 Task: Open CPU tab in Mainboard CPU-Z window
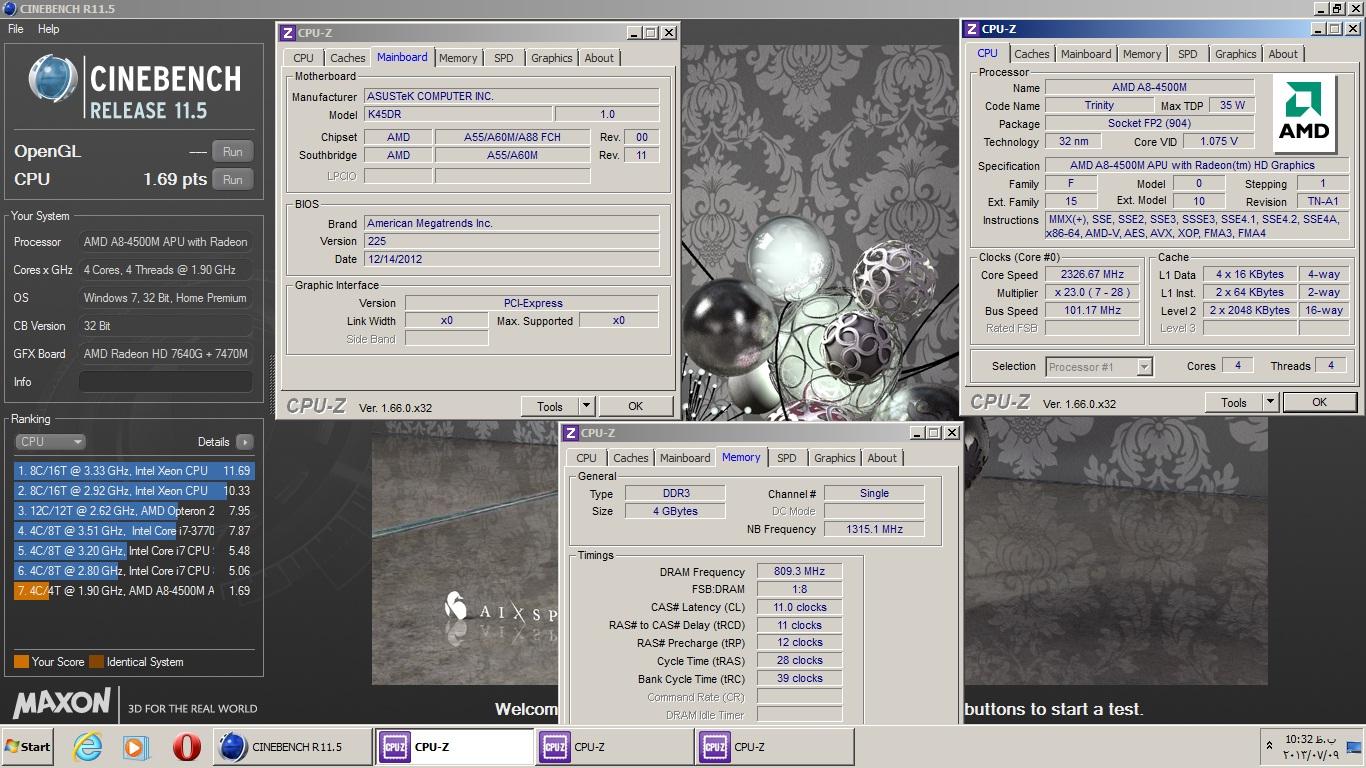(303, 58)
